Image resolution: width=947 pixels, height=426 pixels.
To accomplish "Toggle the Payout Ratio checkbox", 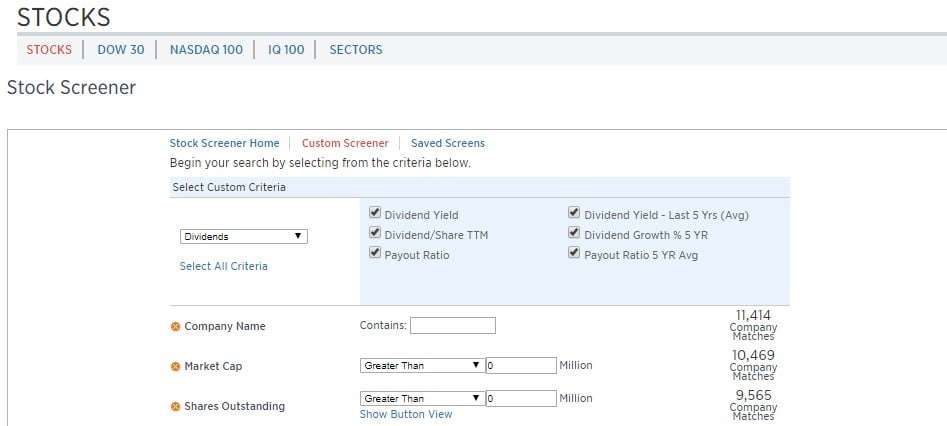I will [x=375, y=253].
